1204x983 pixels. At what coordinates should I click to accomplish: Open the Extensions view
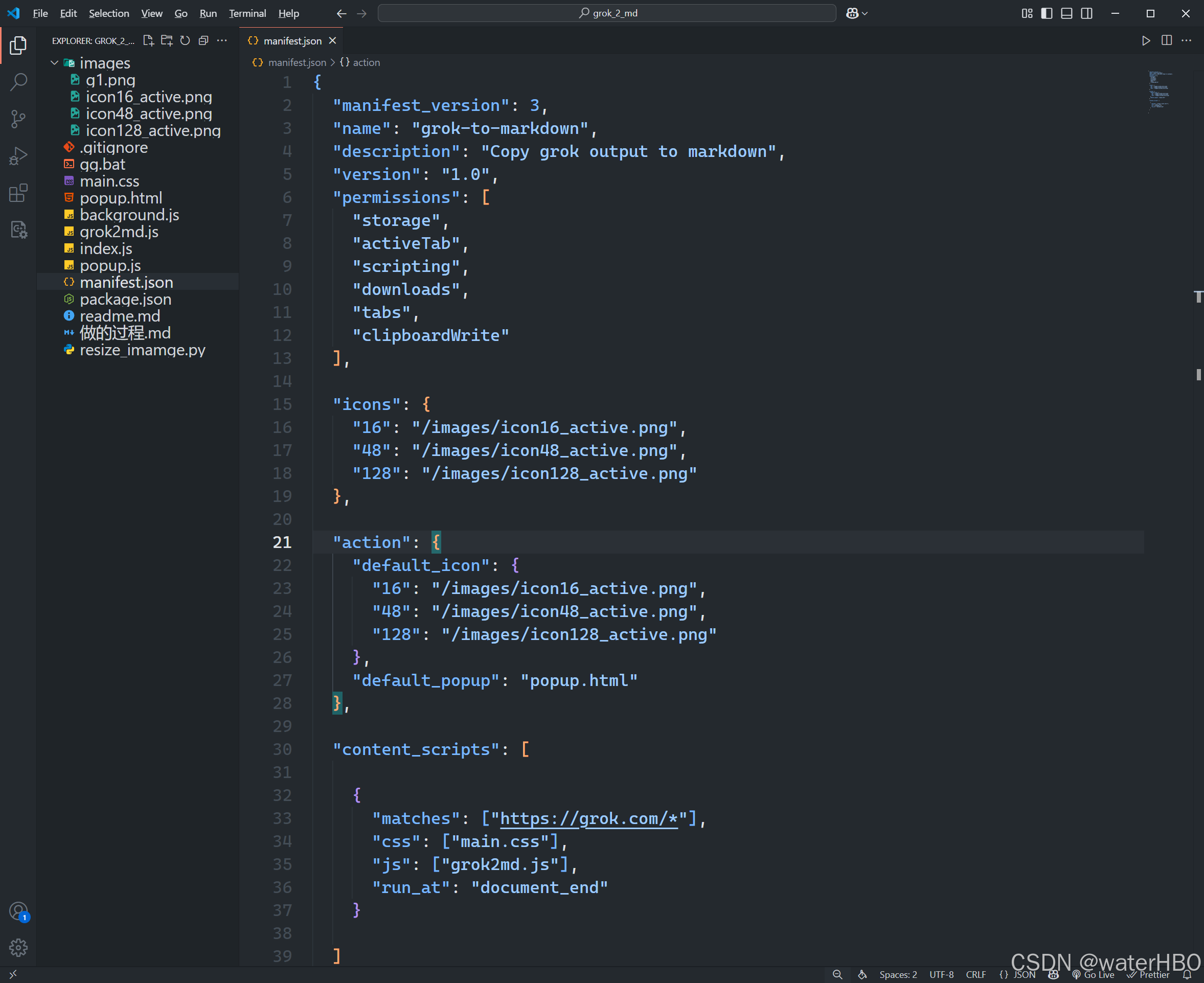pyautogui.click(x=18, y=193)
